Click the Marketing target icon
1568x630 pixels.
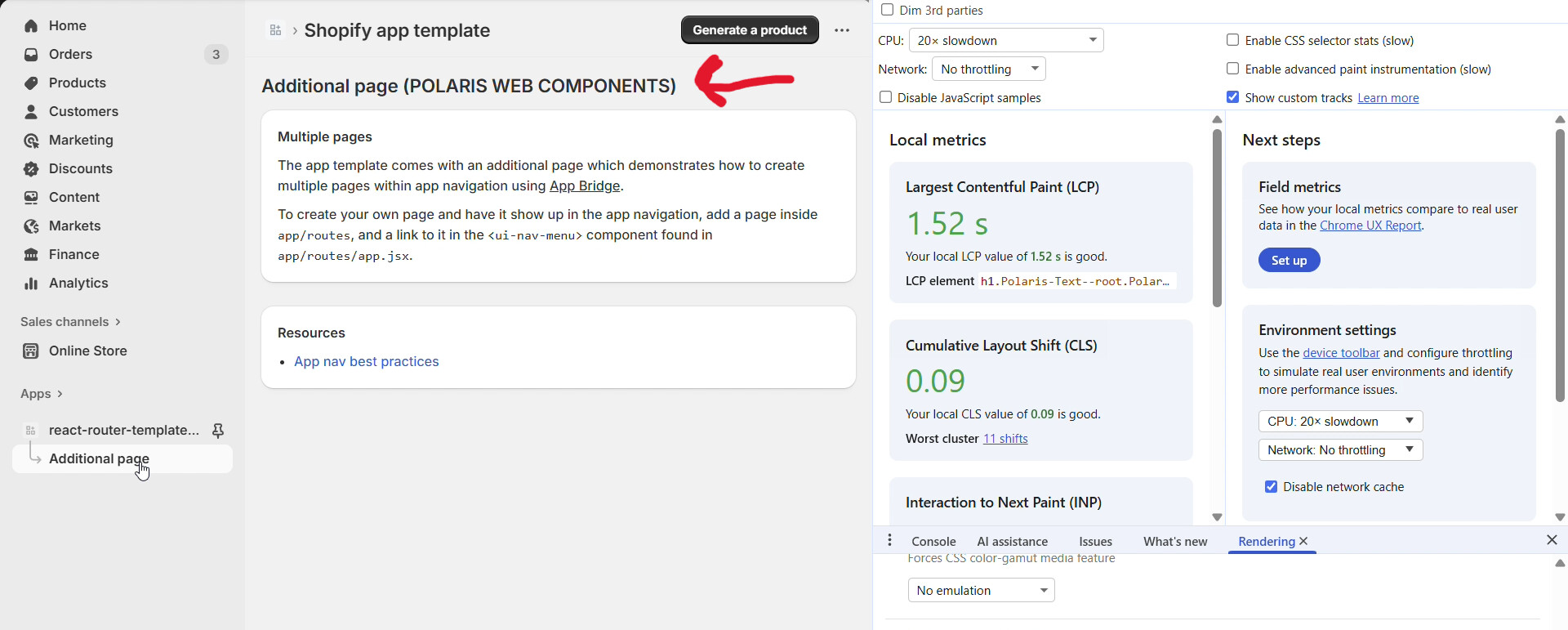coord(31,141)
